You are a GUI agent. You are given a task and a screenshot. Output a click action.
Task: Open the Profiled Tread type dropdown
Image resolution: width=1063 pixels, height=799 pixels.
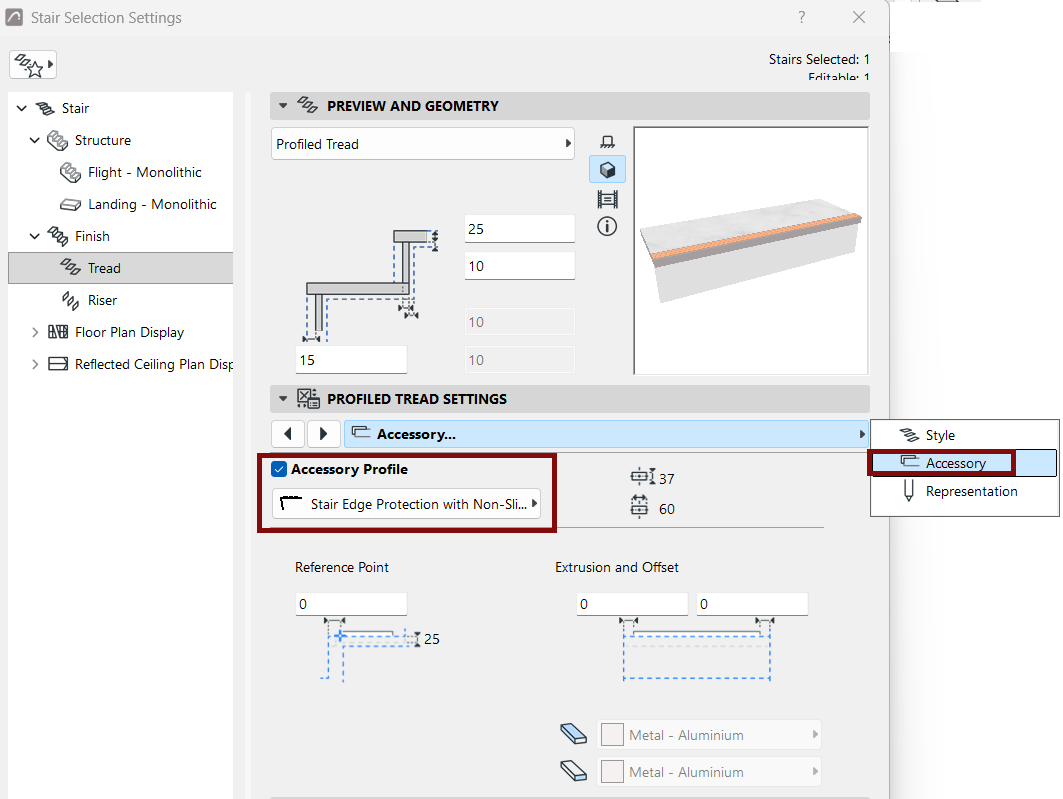click(x=423, y=144)
